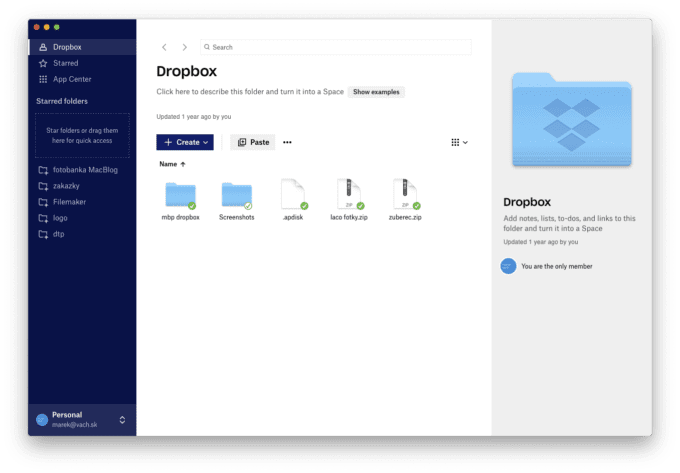The width and height of the screenshot is (680, 473).
Task: Open the Screenshots folder icon
Action: pos(237,195)
